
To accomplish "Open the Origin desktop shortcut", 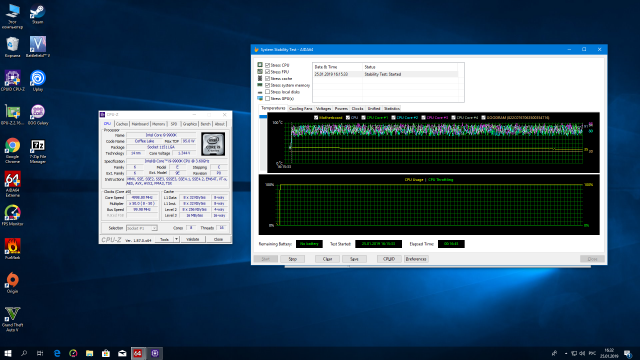I will (x=12, y=282).
